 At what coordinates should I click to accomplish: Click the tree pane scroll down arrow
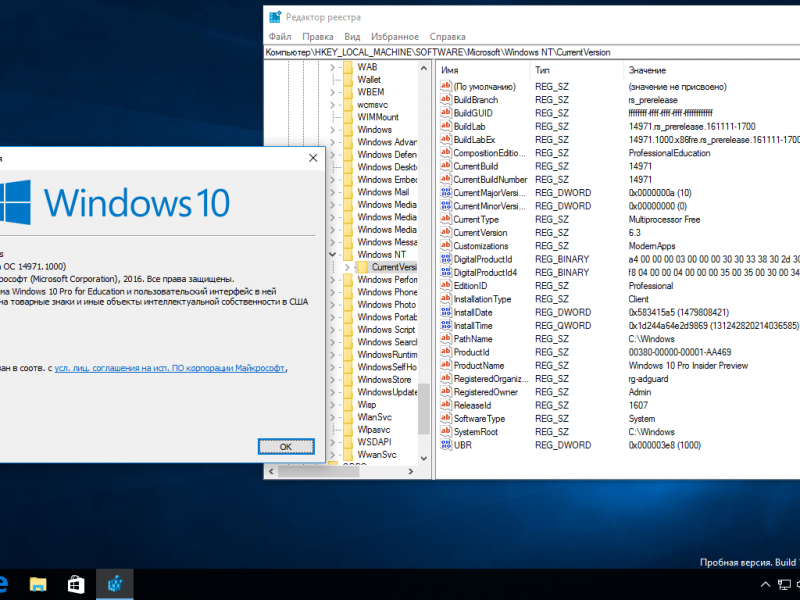pyautogui.click(x=423, y=458)
